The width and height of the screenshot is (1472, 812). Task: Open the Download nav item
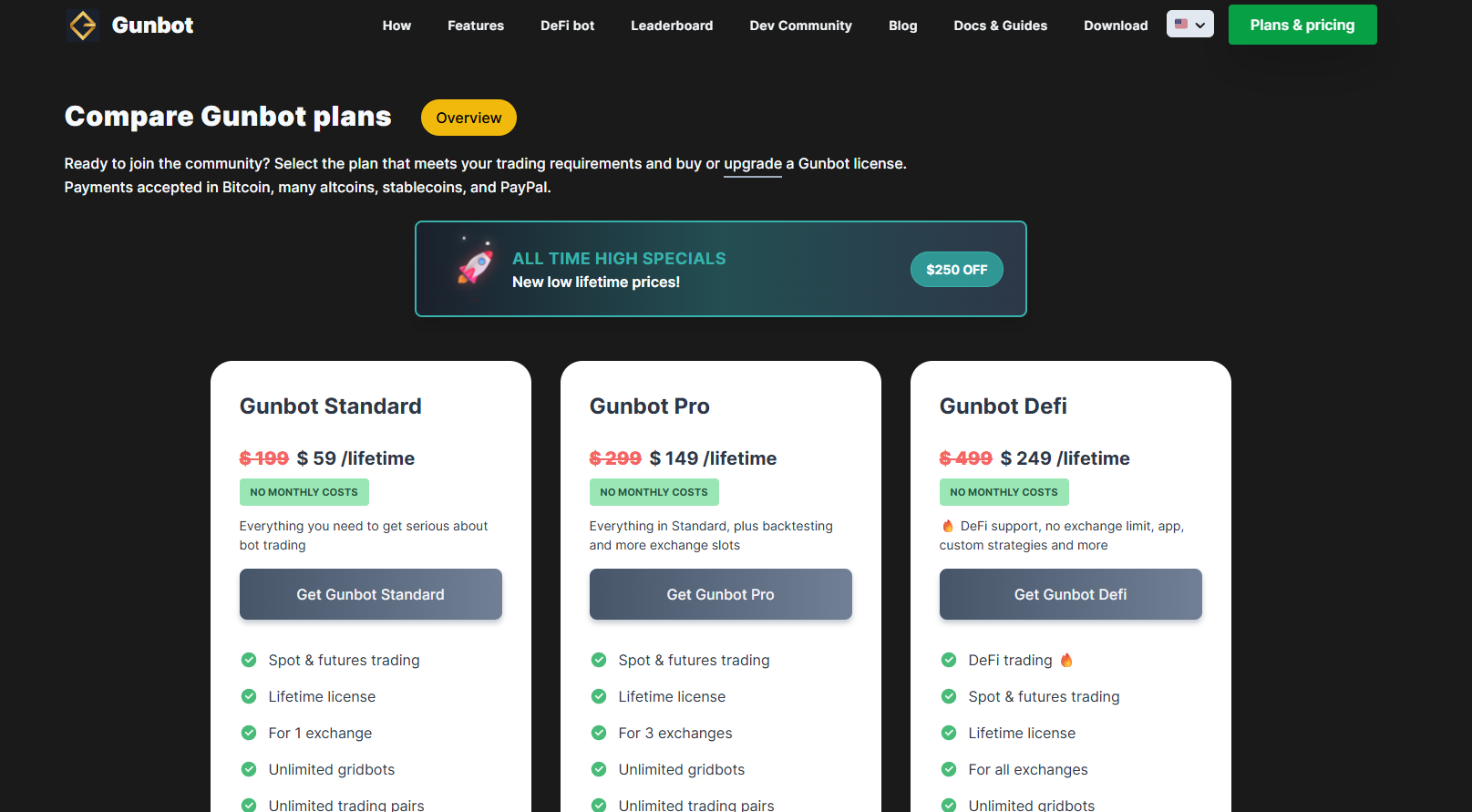[x=1116, y=26]
